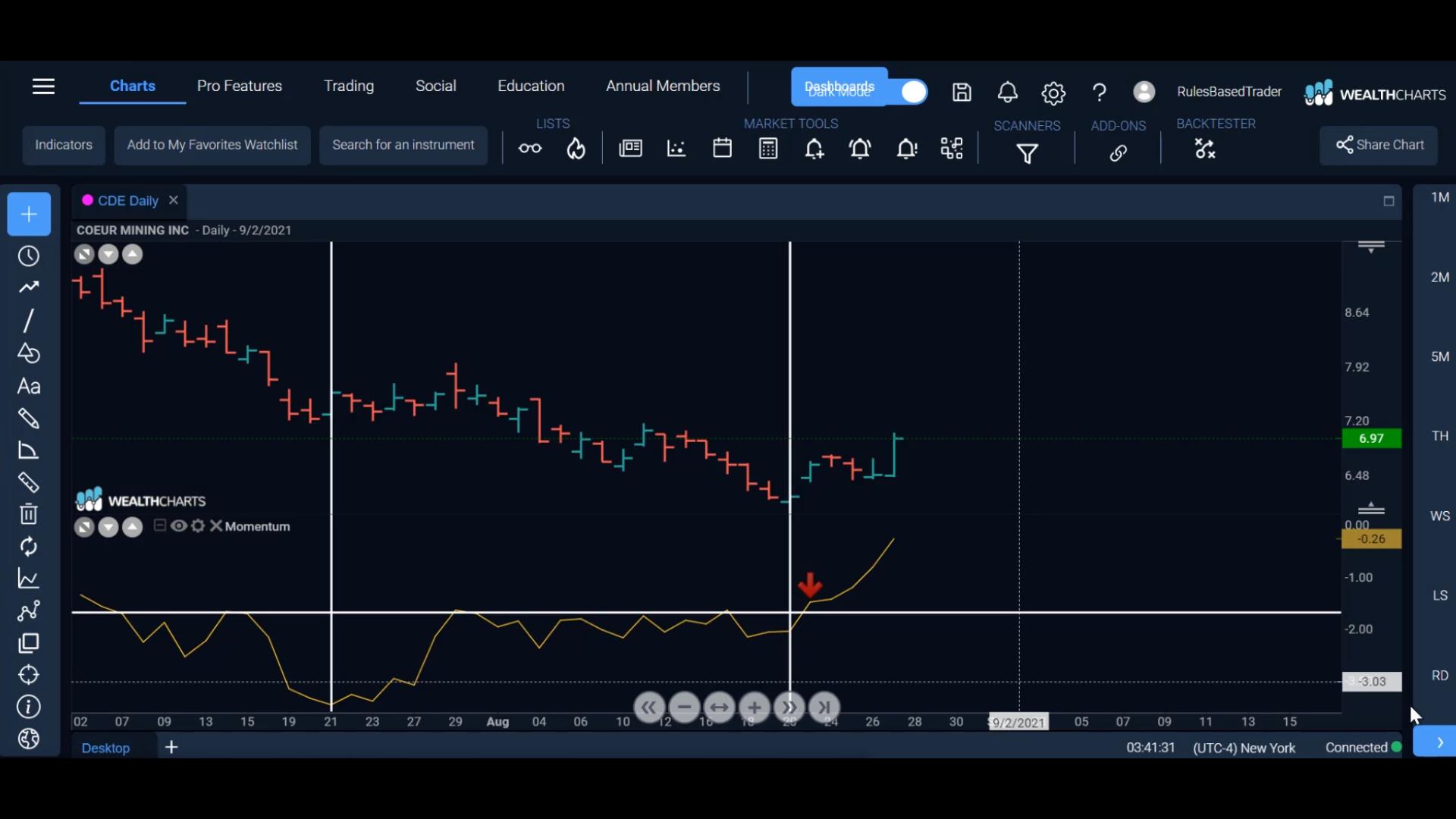Viewport: 1456px width, 819px height.
Task: Launch the Backtester tool icon
Action: pos(1205,149)
